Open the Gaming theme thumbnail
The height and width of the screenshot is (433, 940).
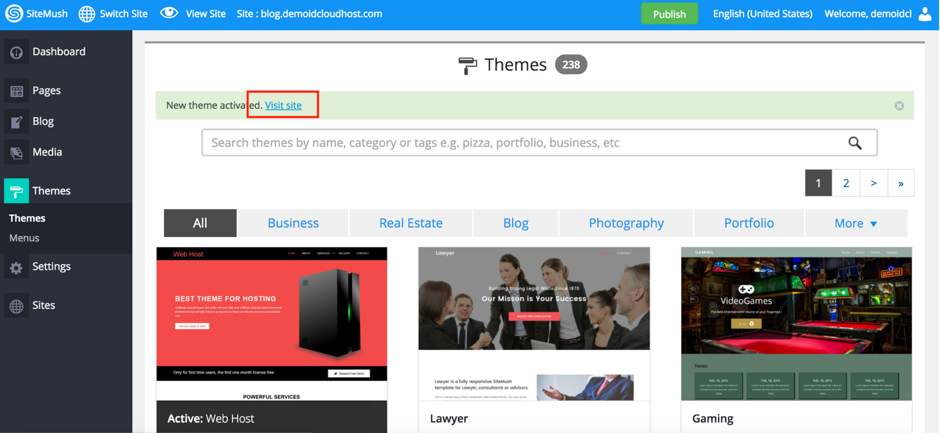click(x=796, y=324)
